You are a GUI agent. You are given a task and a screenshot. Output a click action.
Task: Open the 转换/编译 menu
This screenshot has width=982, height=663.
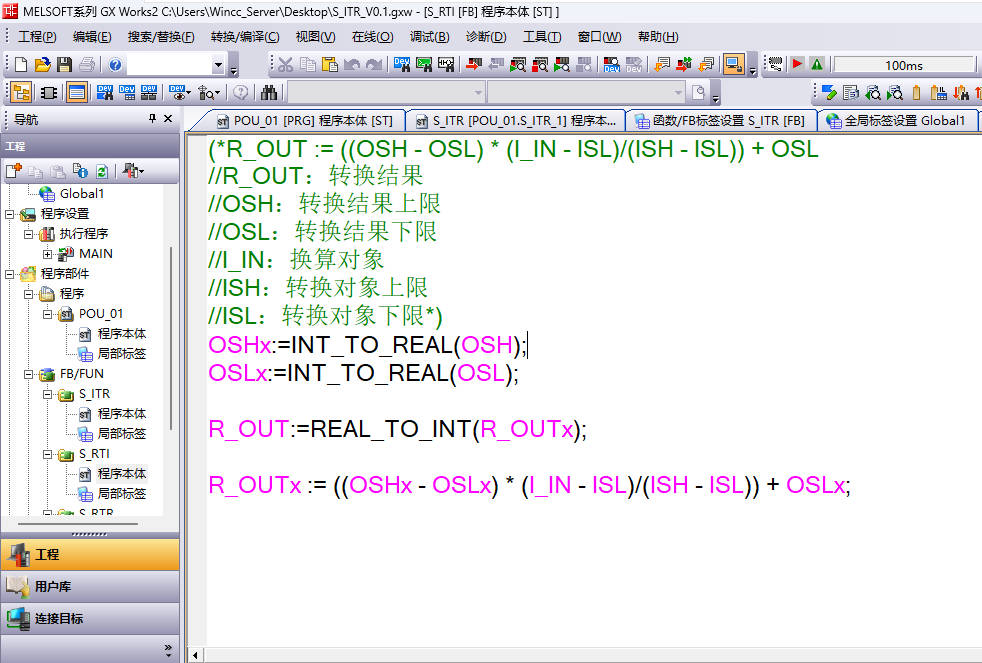pyautogui.click(x=245, y=37)
